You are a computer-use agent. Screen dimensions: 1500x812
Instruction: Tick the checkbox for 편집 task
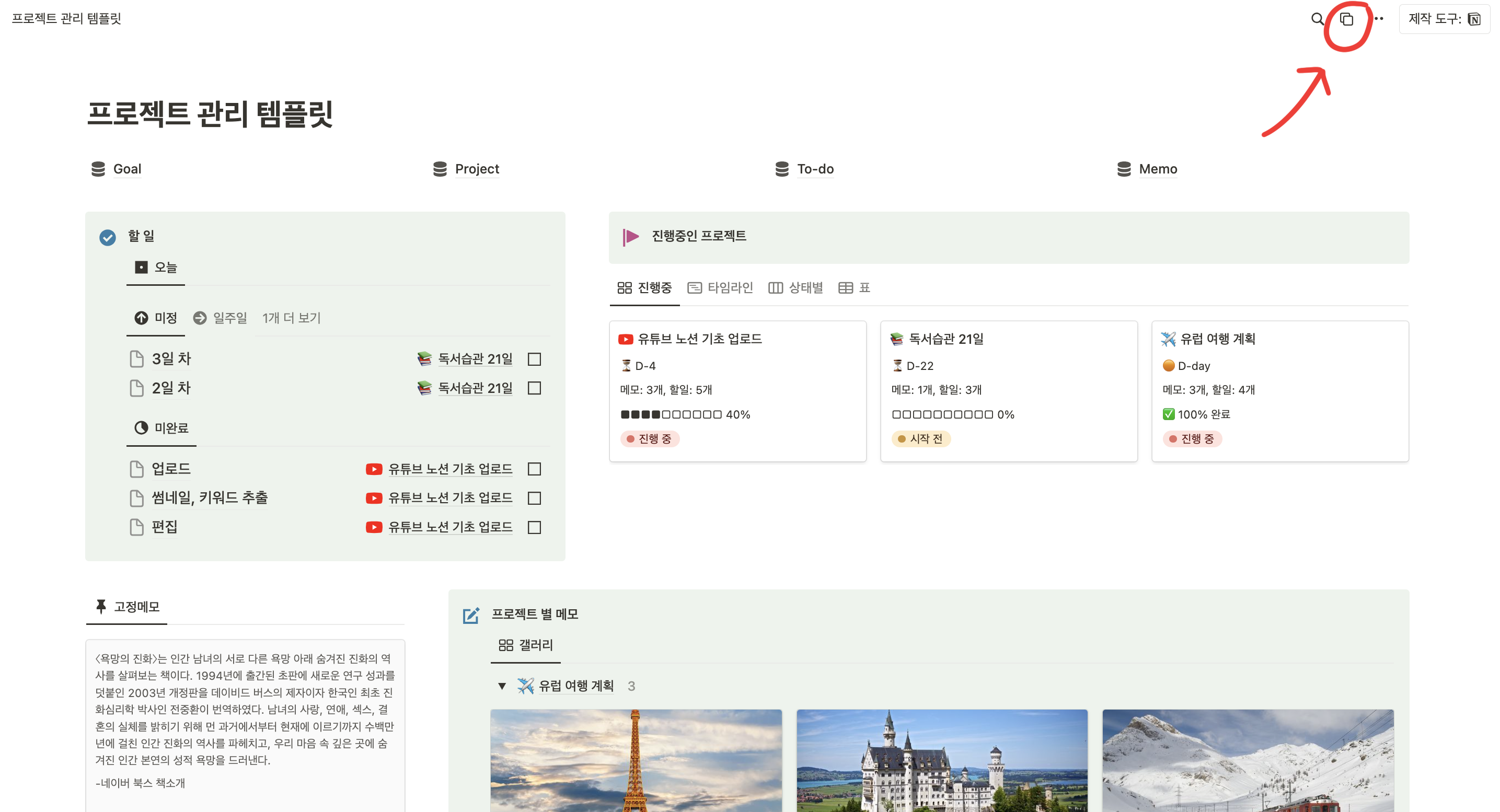coord(534,527)
